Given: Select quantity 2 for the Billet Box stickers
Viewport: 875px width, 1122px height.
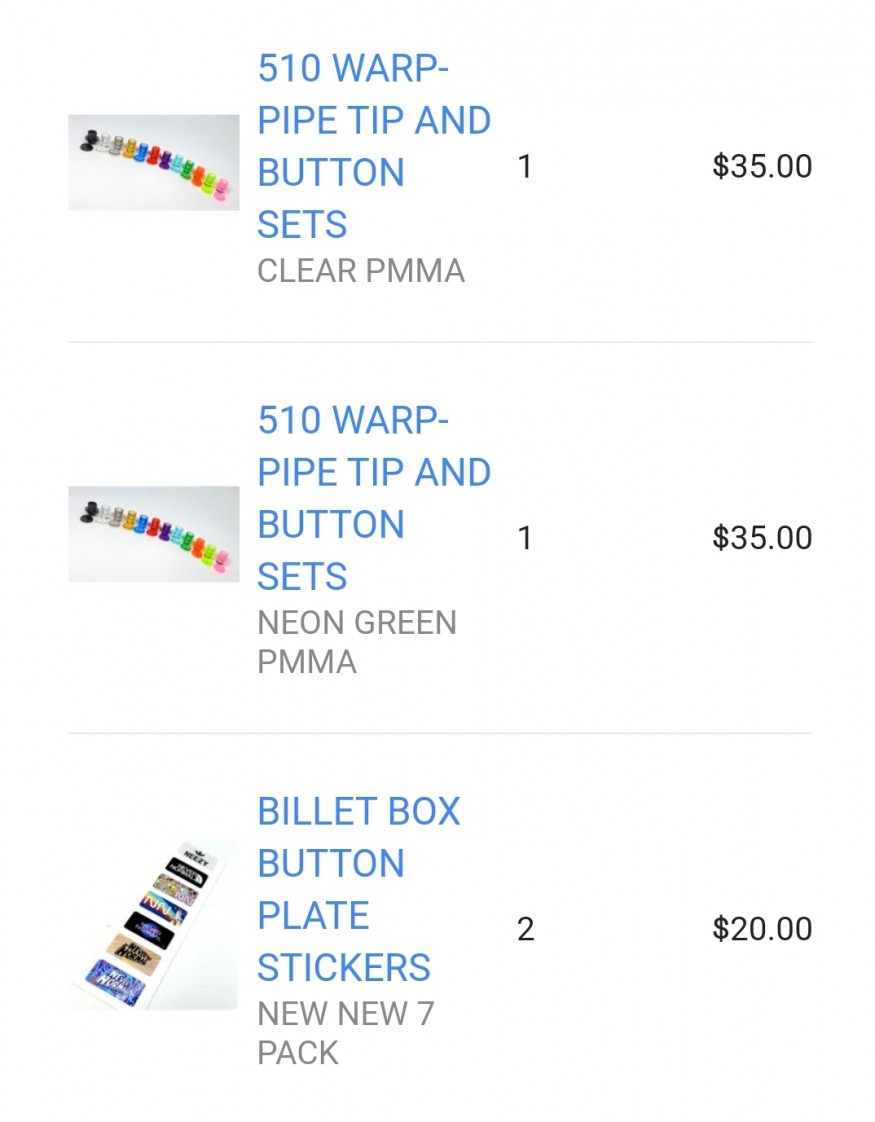Looking at the screenshot, I should (x=525, y=930).
